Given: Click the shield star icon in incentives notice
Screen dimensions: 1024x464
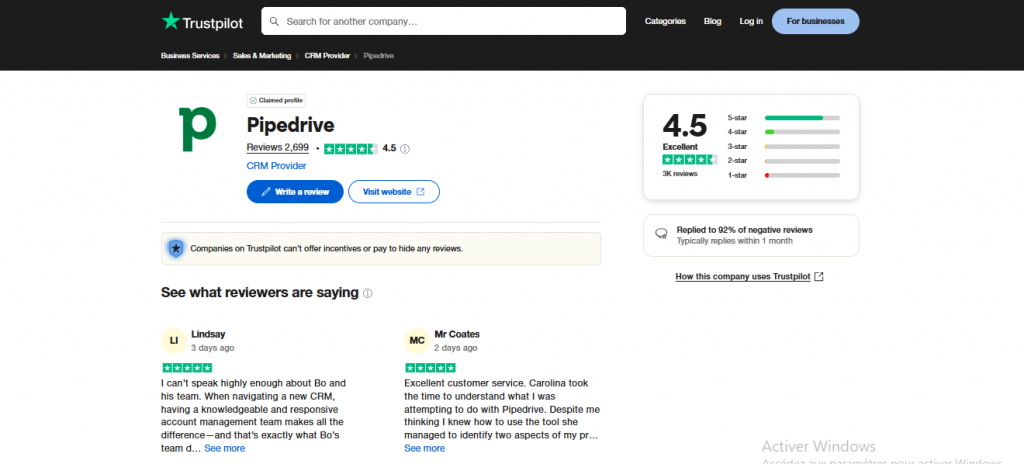Looking at the screenshot, I should [x=176, y=248].
